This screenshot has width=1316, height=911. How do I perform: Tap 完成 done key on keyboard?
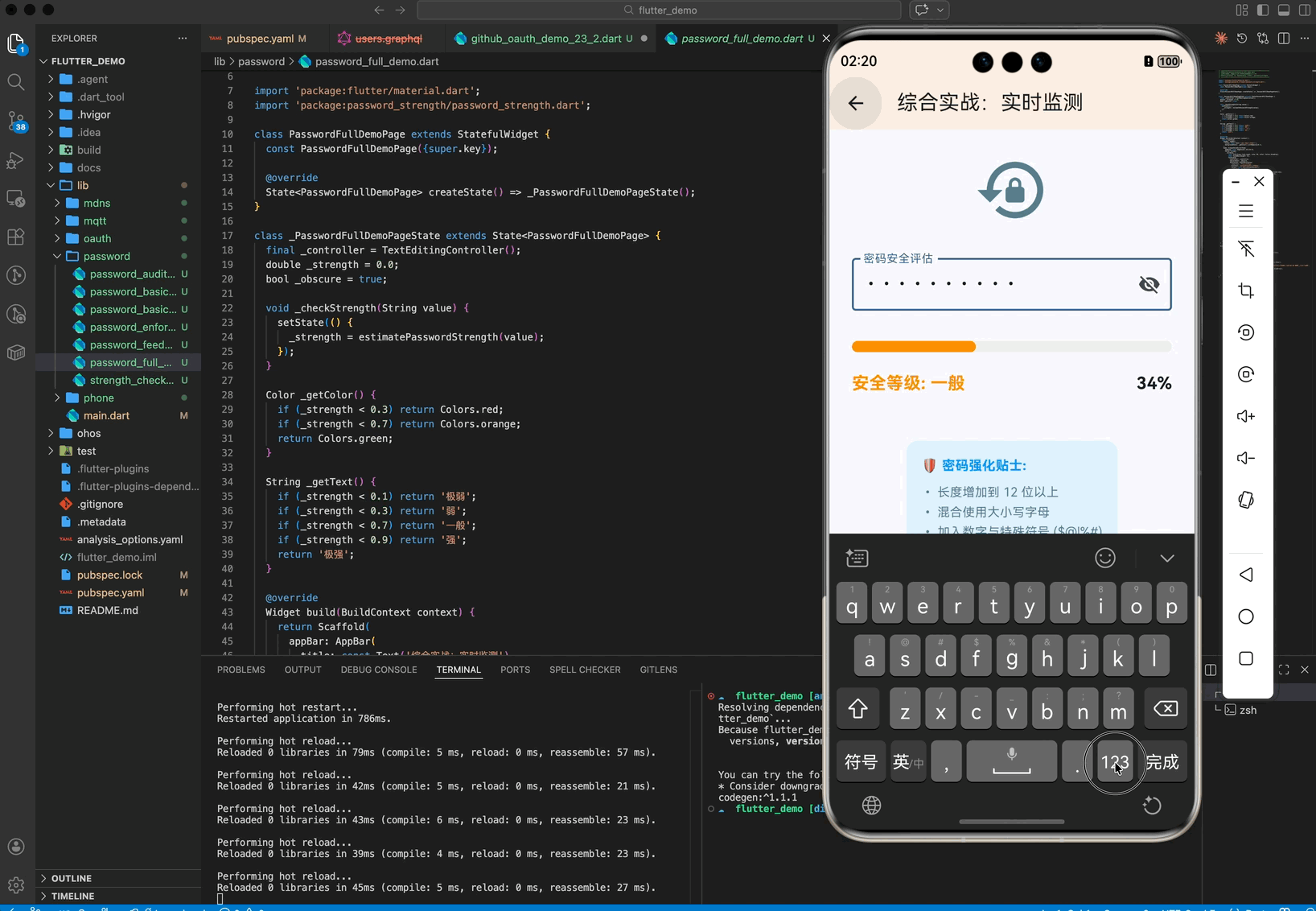click(x=1162, y=761)
